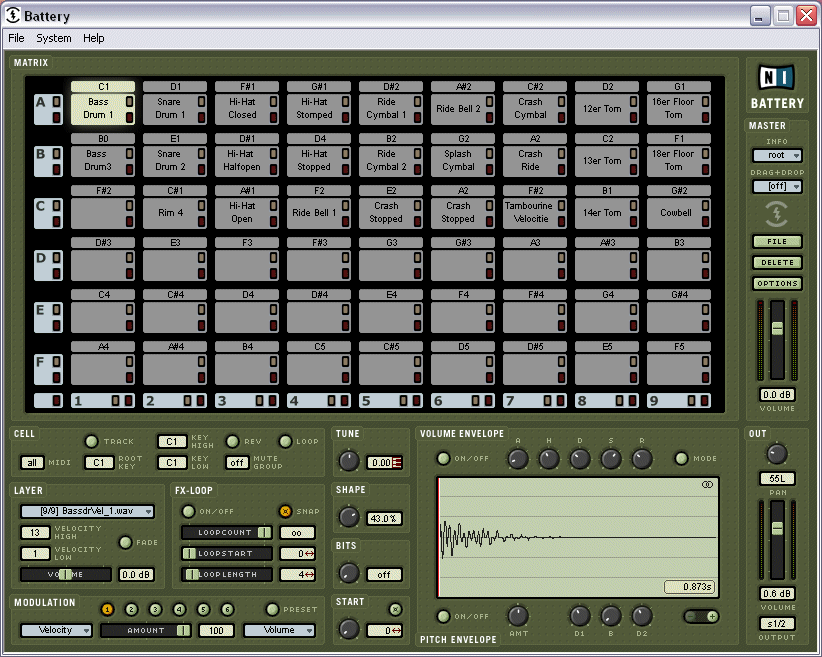Click the red indicator on the Bass Drum 1 cell
822x657 pixels.
(129, 117)
